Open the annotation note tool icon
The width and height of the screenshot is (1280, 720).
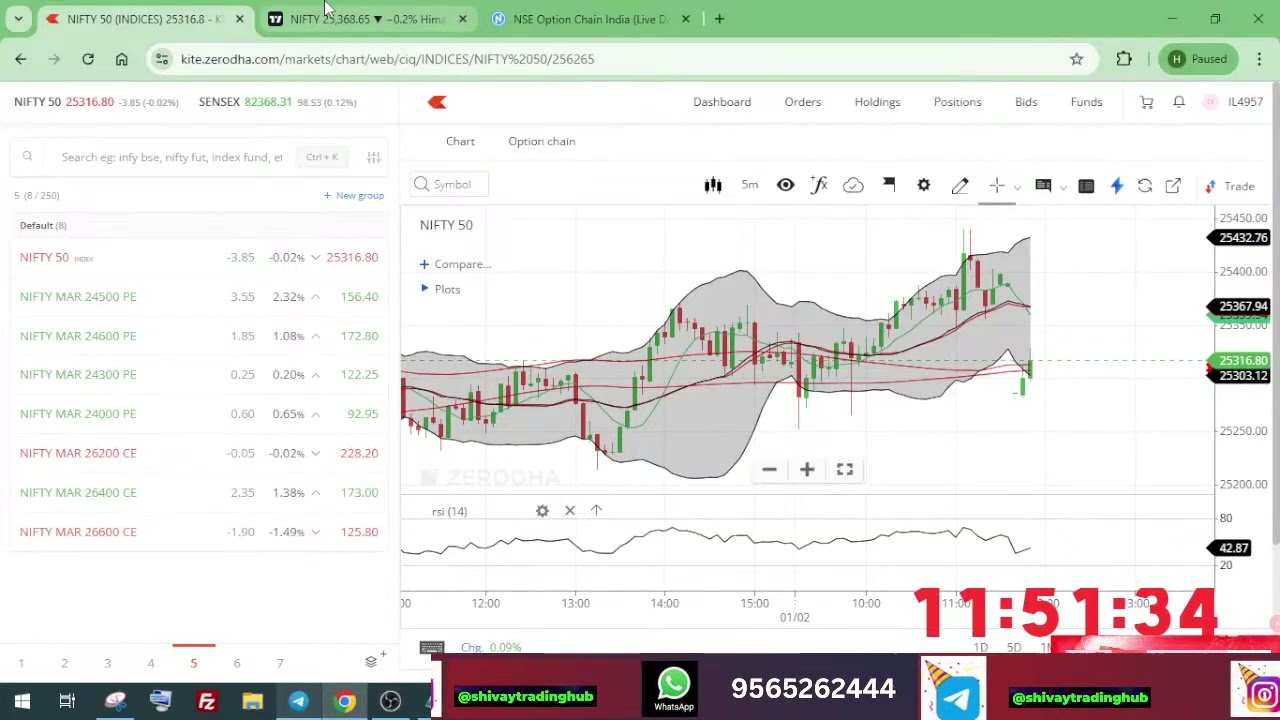point(1043,185)
